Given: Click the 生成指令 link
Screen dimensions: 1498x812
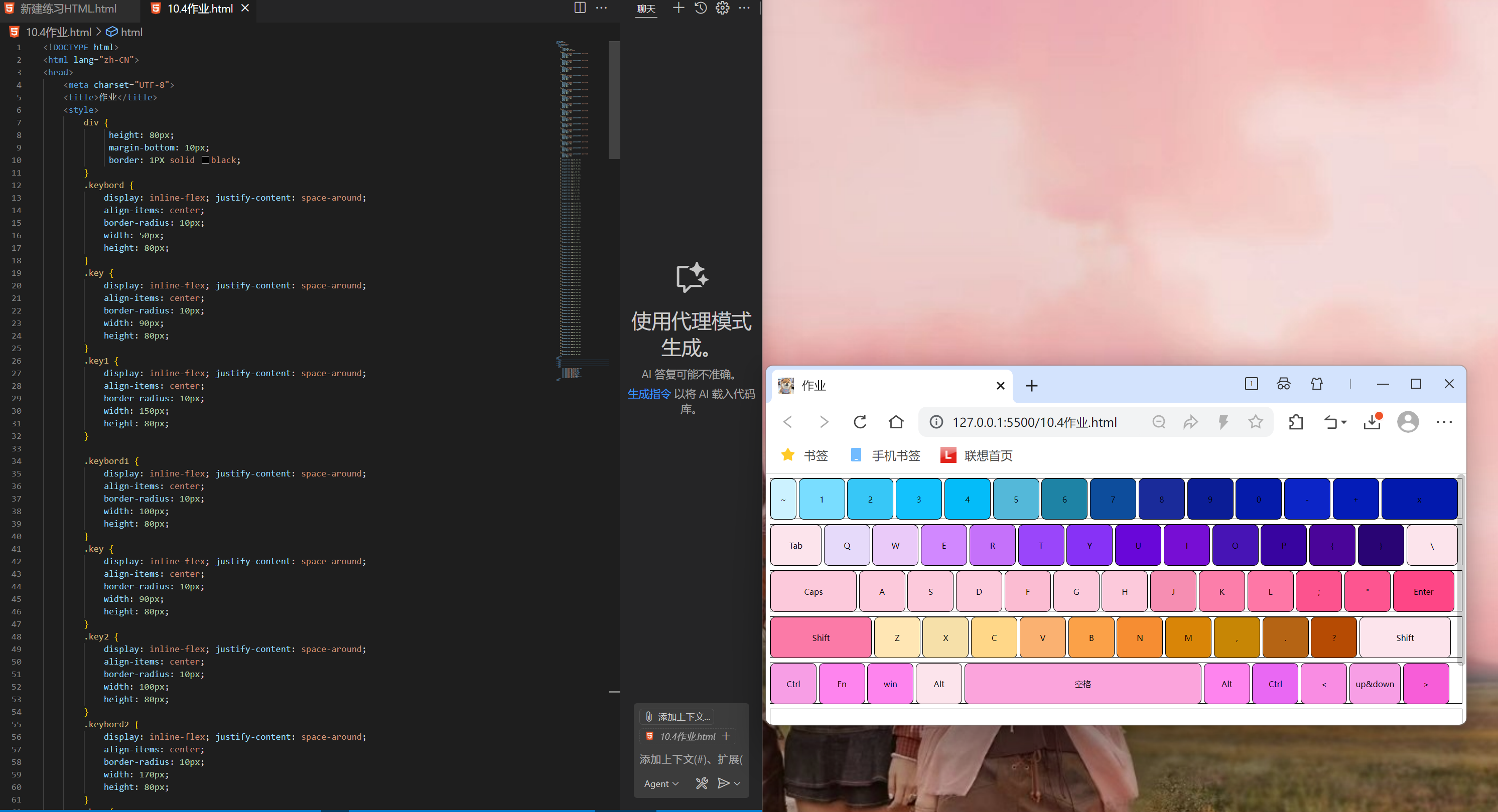Looking at the screenshot, I should point(649,394).
